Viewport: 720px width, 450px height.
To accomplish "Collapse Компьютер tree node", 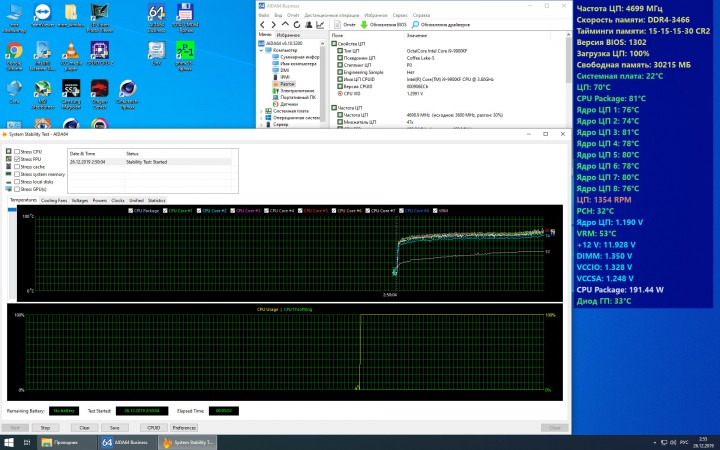I will pyautogui.click(x=261, y=50).
